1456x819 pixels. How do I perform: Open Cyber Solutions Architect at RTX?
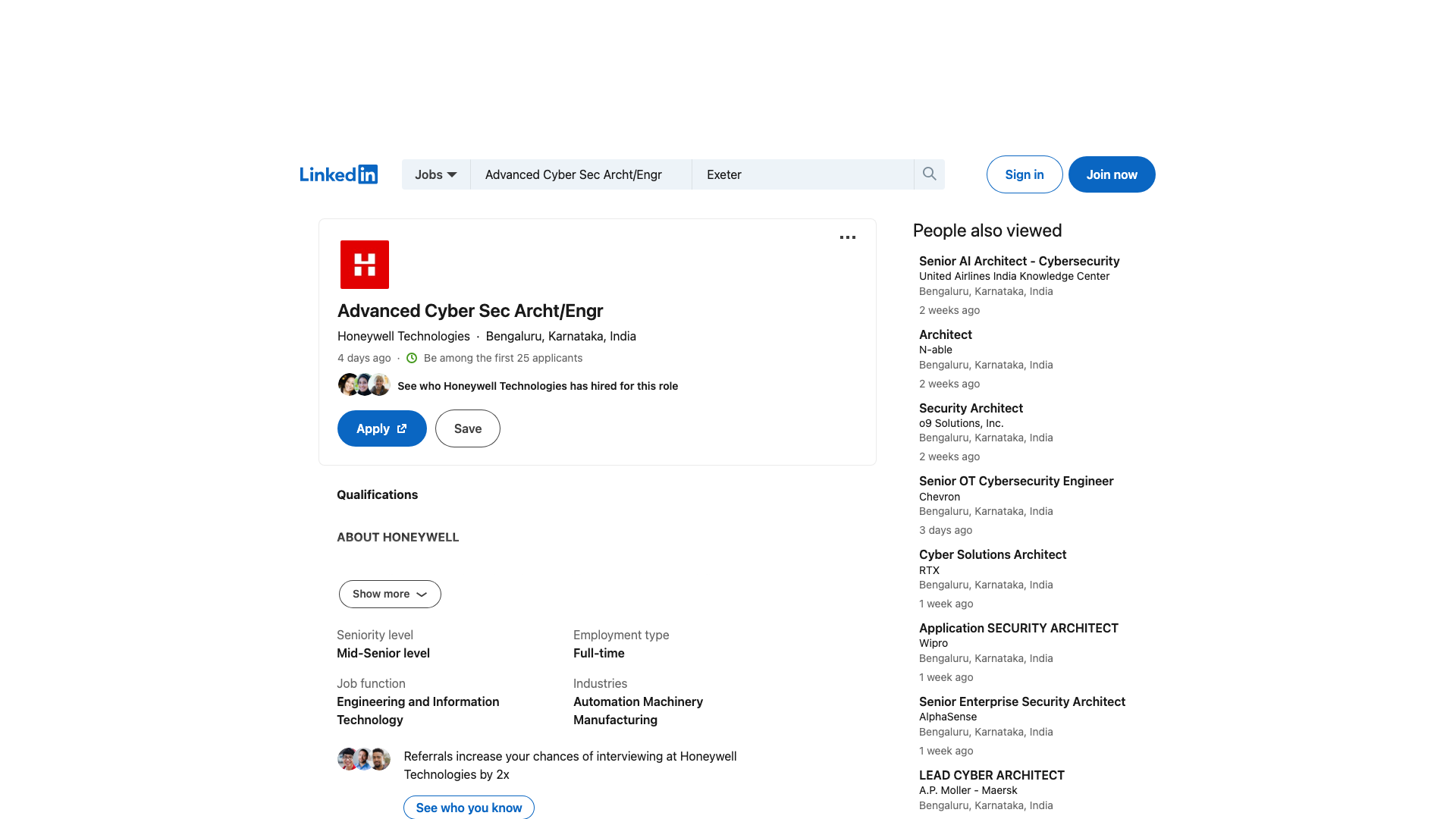click(993, 554)
